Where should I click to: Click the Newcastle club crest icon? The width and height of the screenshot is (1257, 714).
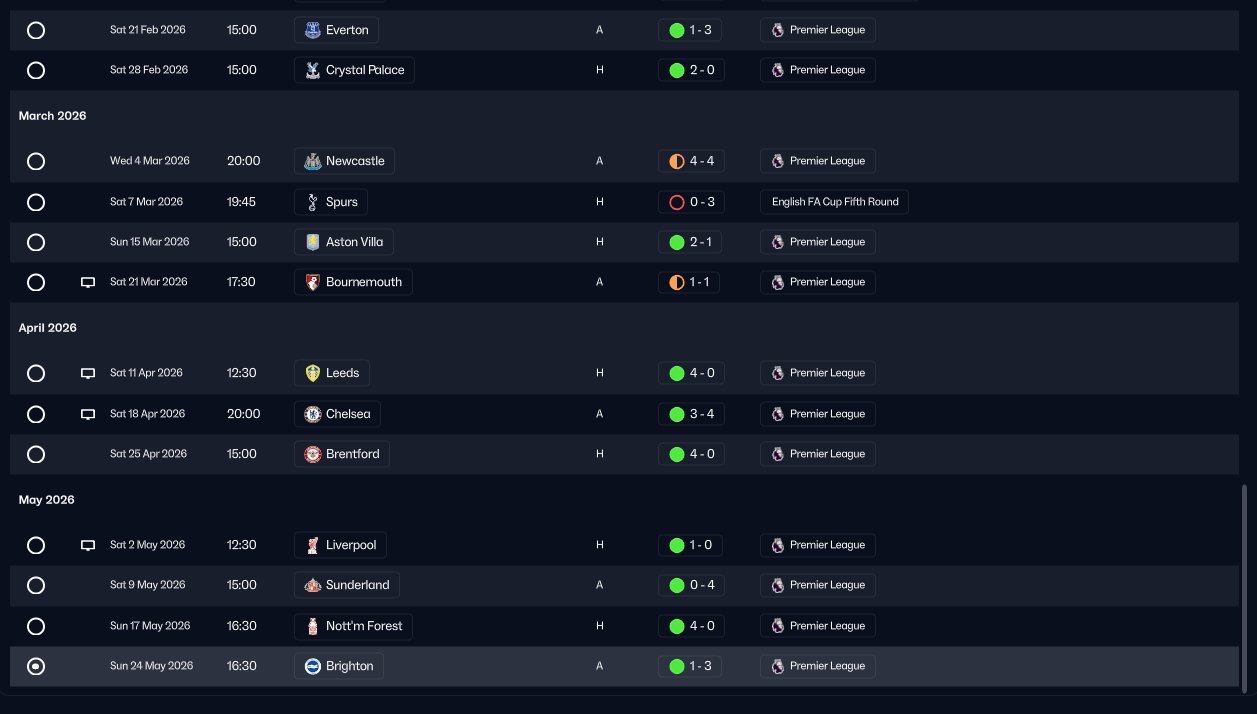tap(312, 161)
